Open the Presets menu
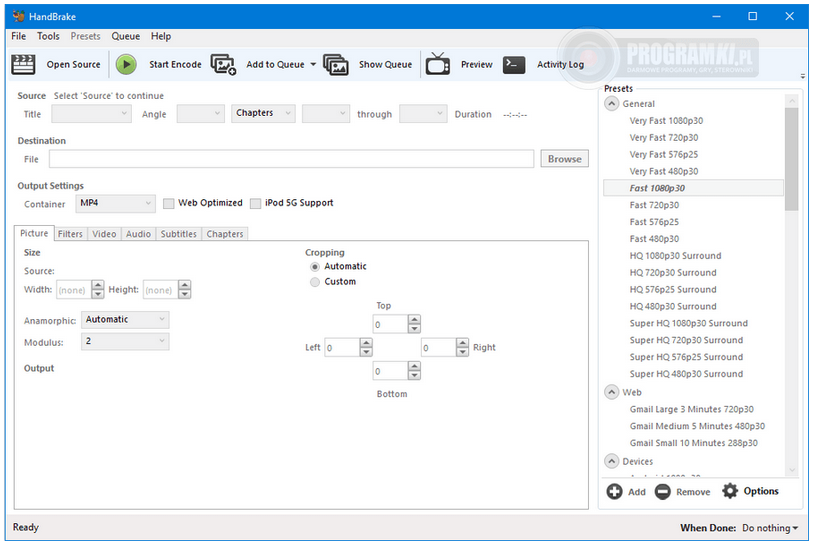The height and width of the screenshot is (546, 814). click(86, 36)
